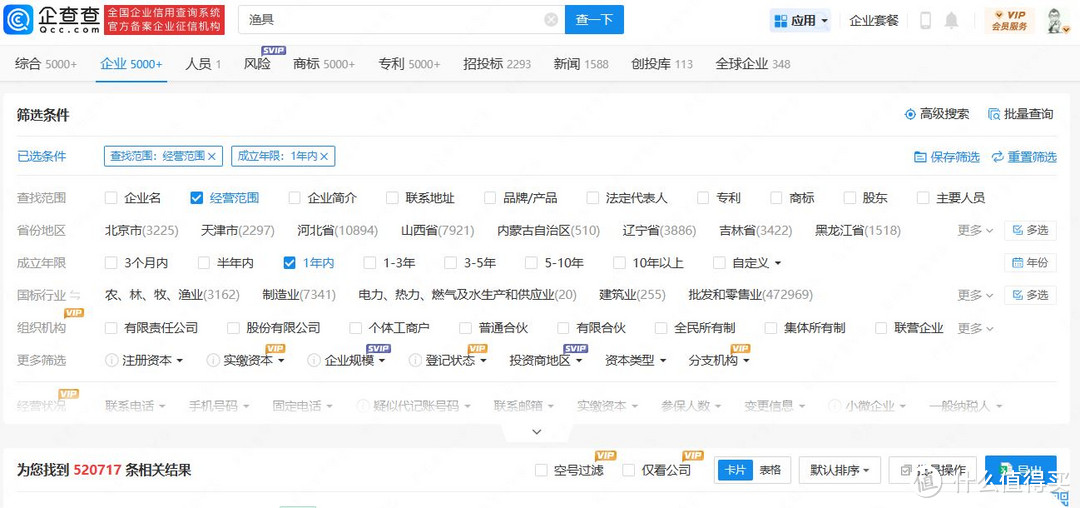The height and width of the screenshot is (508, 1080).
Task: Open the notifications bell icon
Action: pos(951,21)
